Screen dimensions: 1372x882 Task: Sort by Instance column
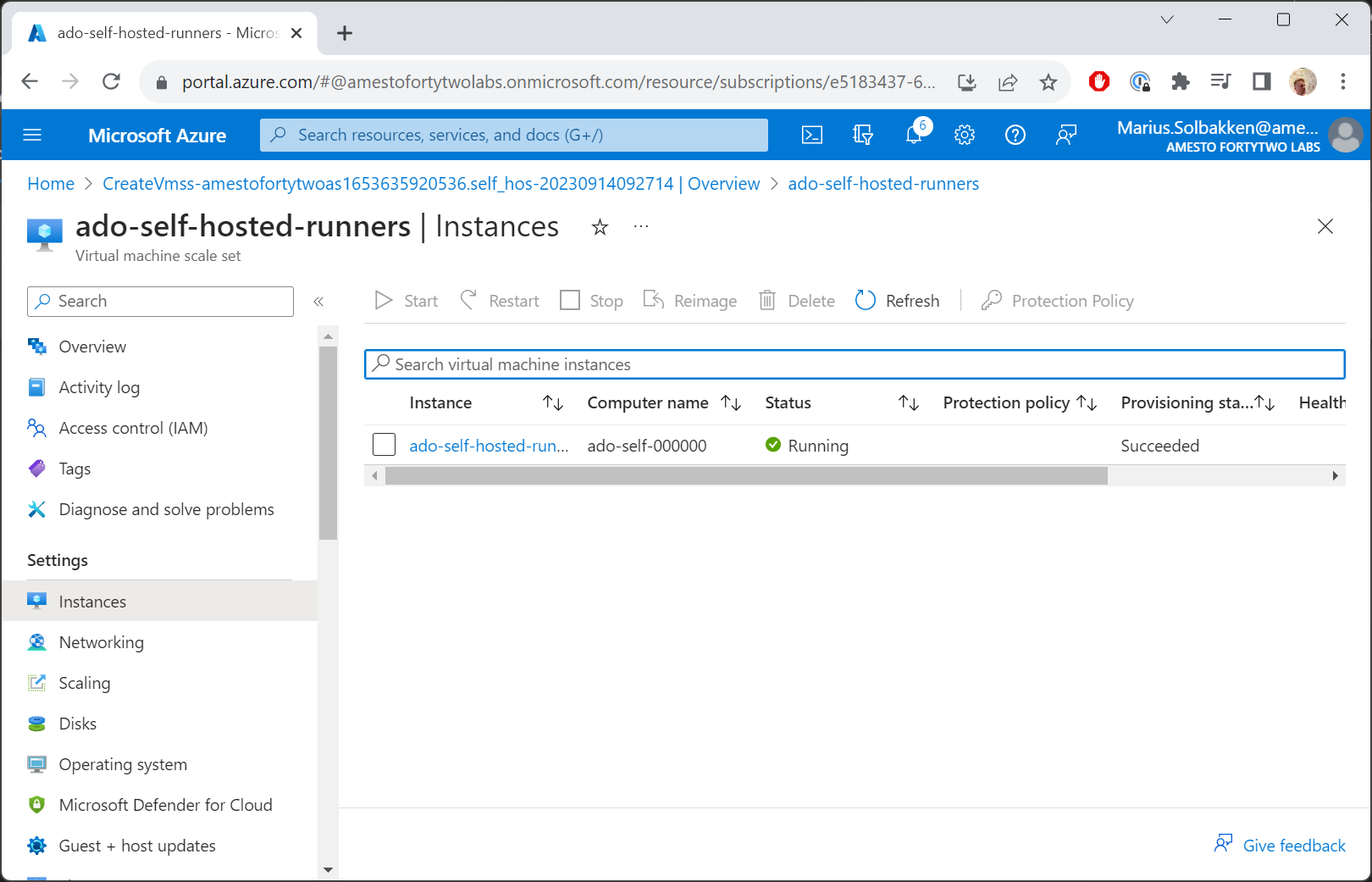553,403
